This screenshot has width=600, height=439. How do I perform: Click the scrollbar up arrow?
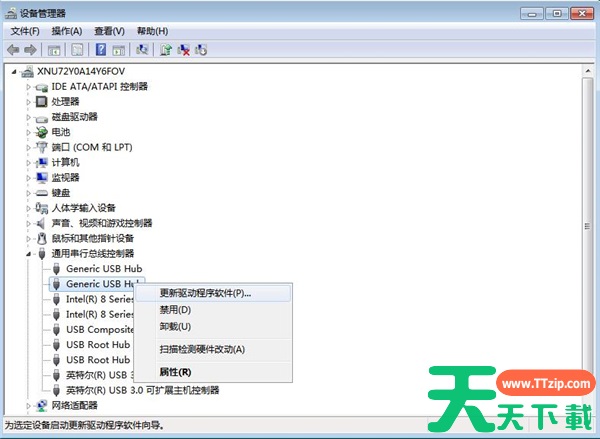tap(587, 71)
